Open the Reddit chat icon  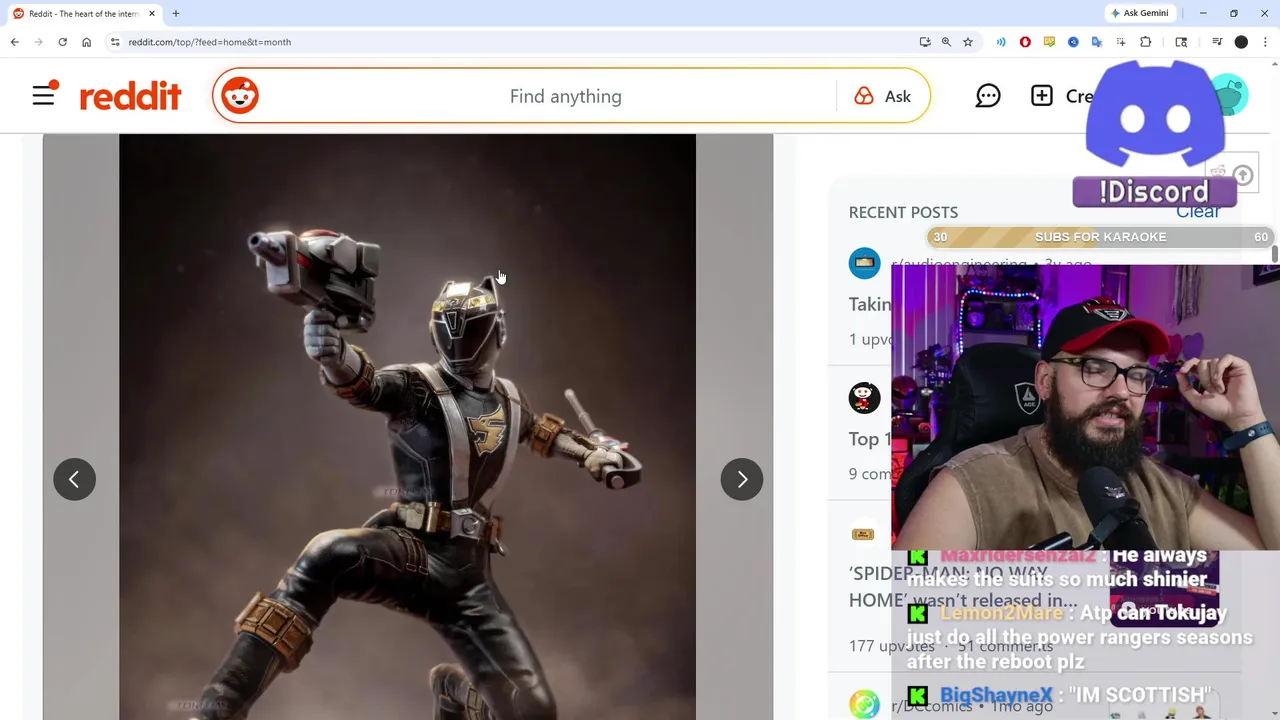click(x=988, y=96)
